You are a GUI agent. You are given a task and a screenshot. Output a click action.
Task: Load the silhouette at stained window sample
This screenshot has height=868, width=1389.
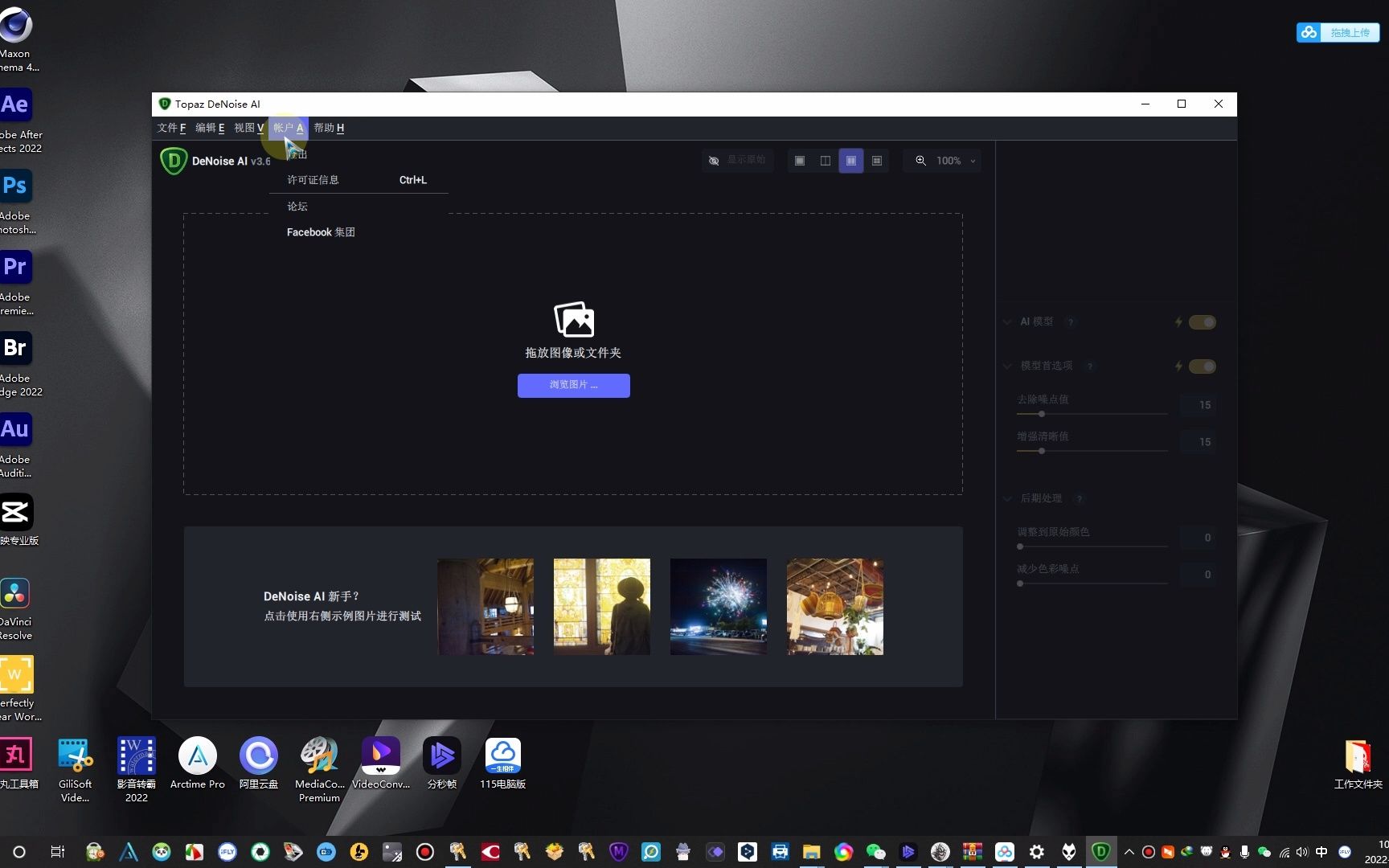click(x=602, y=607)
